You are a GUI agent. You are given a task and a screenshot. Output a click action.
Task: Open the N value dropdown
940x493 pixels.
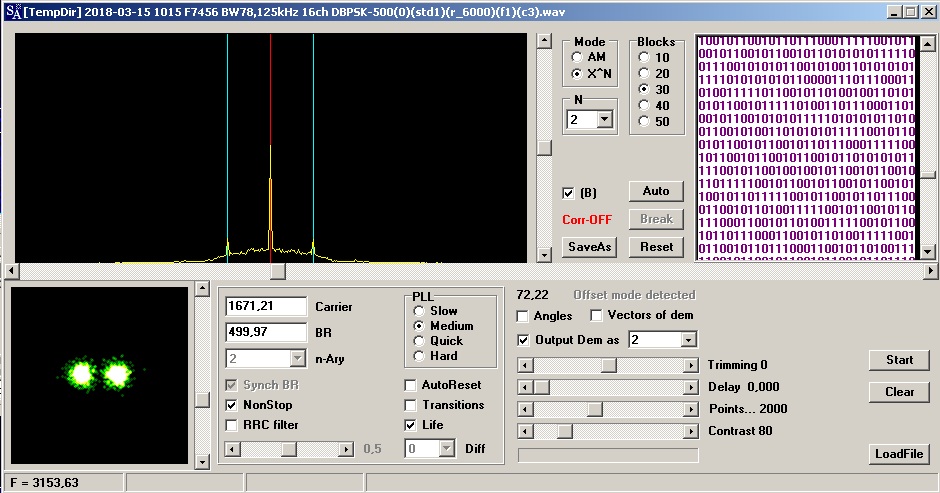click(604, 119)
